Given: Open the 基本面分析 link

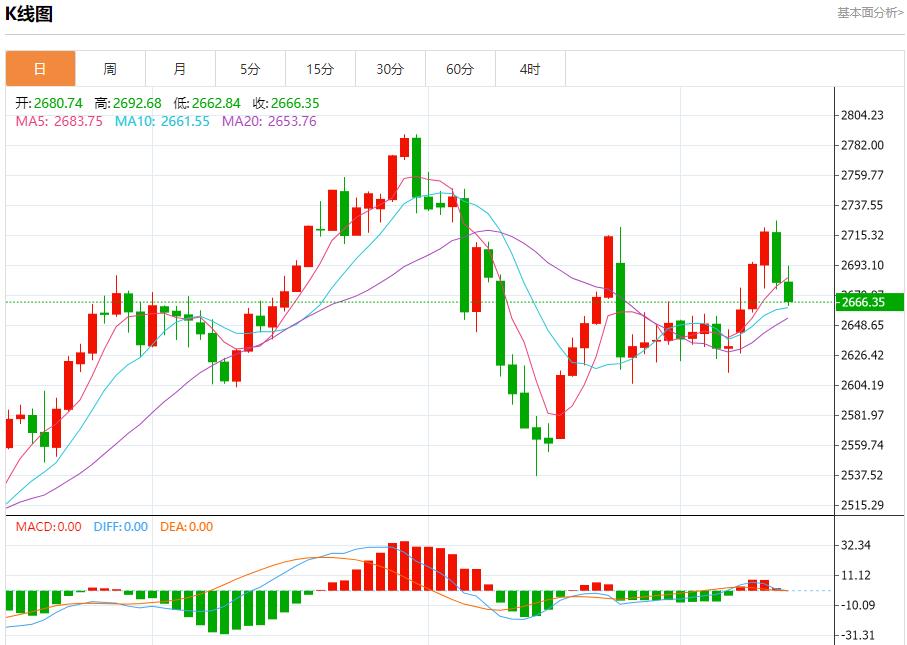Looking at the screenshot, I should tap(869, 13).
